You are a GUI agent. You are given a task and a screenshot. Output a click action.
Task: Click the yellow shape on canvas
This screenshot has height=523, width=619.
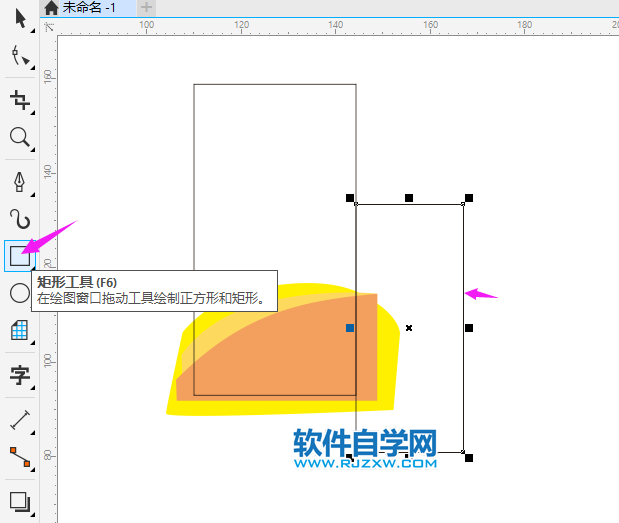coord(387,355)
